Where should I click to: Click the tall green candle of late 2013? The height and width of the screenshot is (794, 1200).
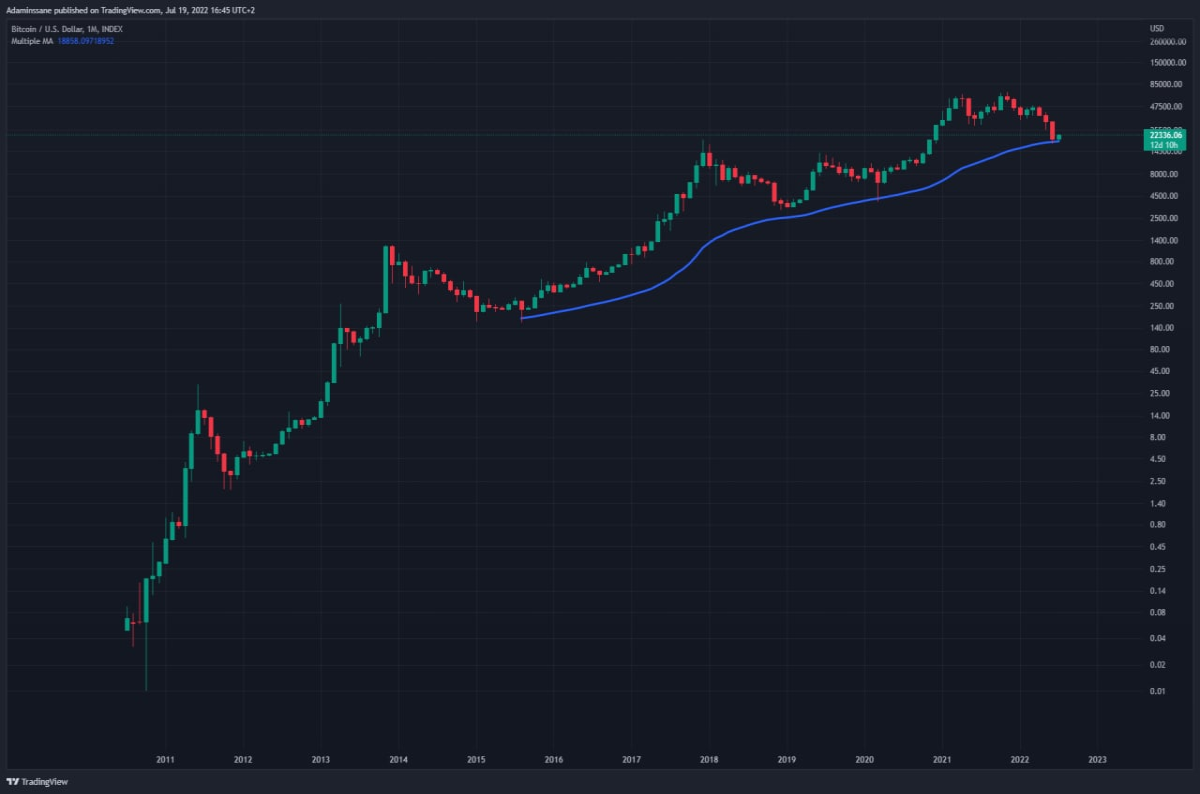(x=385, y=279)
